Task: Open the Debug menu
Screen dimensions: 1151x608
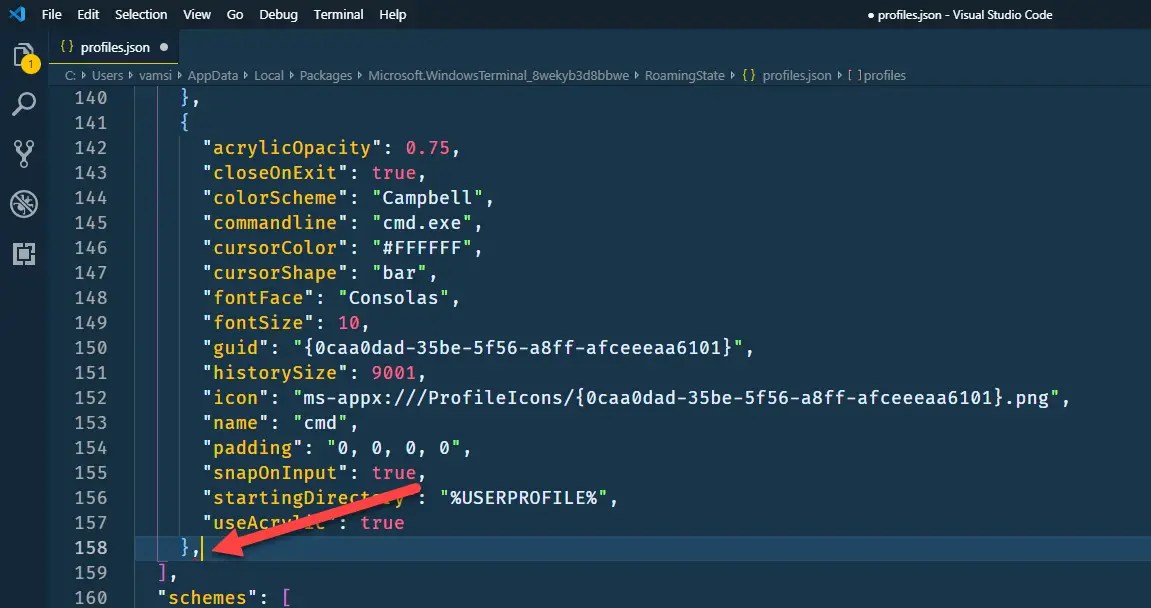Action: click(278, 15)
